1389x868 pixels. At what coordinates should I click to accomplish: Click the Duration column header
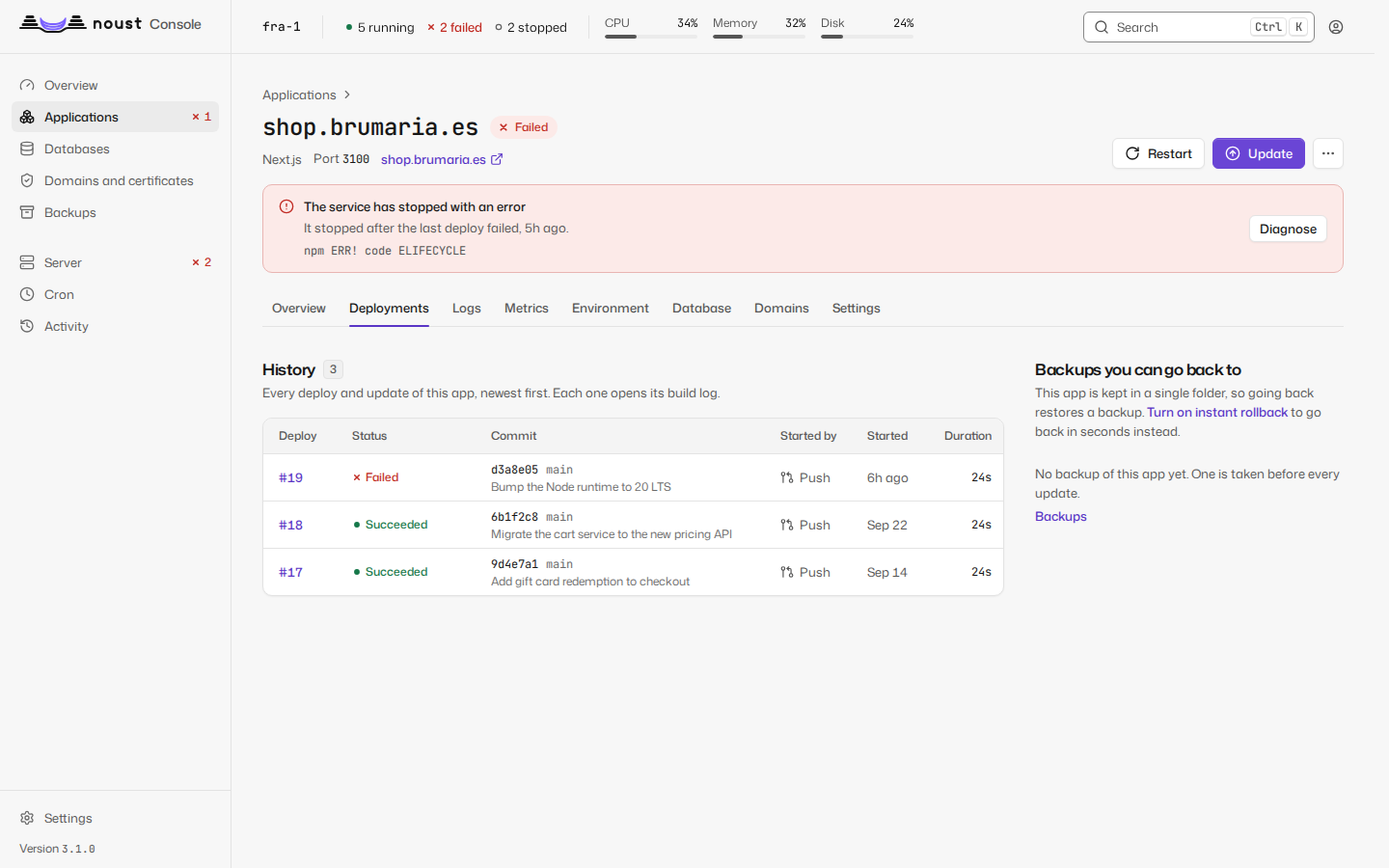pyautogui.click(x=967, y=436)
